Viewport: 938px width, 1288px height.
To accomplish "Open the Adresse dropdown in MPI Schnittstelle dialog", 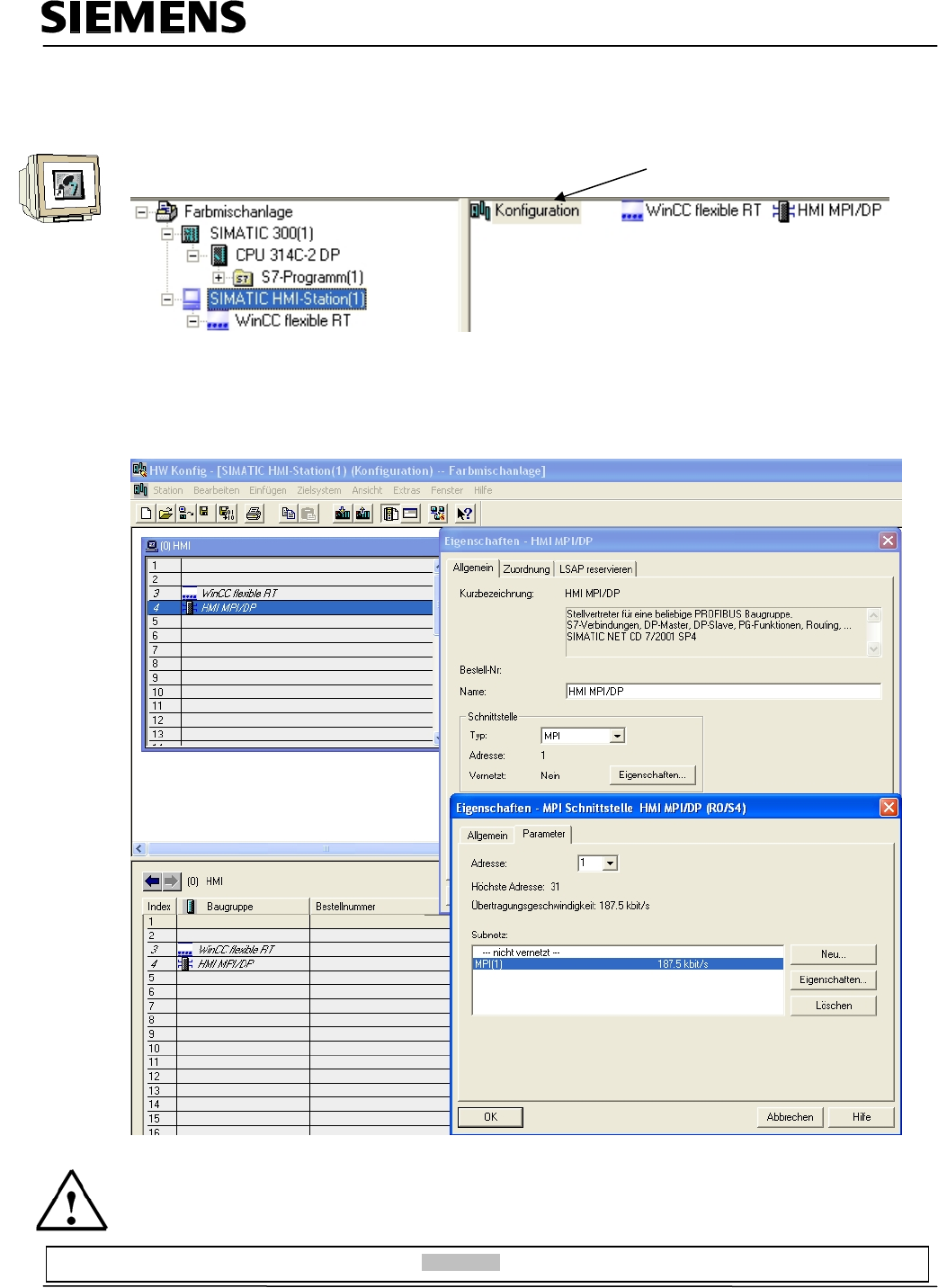I will tap(610, 863).
